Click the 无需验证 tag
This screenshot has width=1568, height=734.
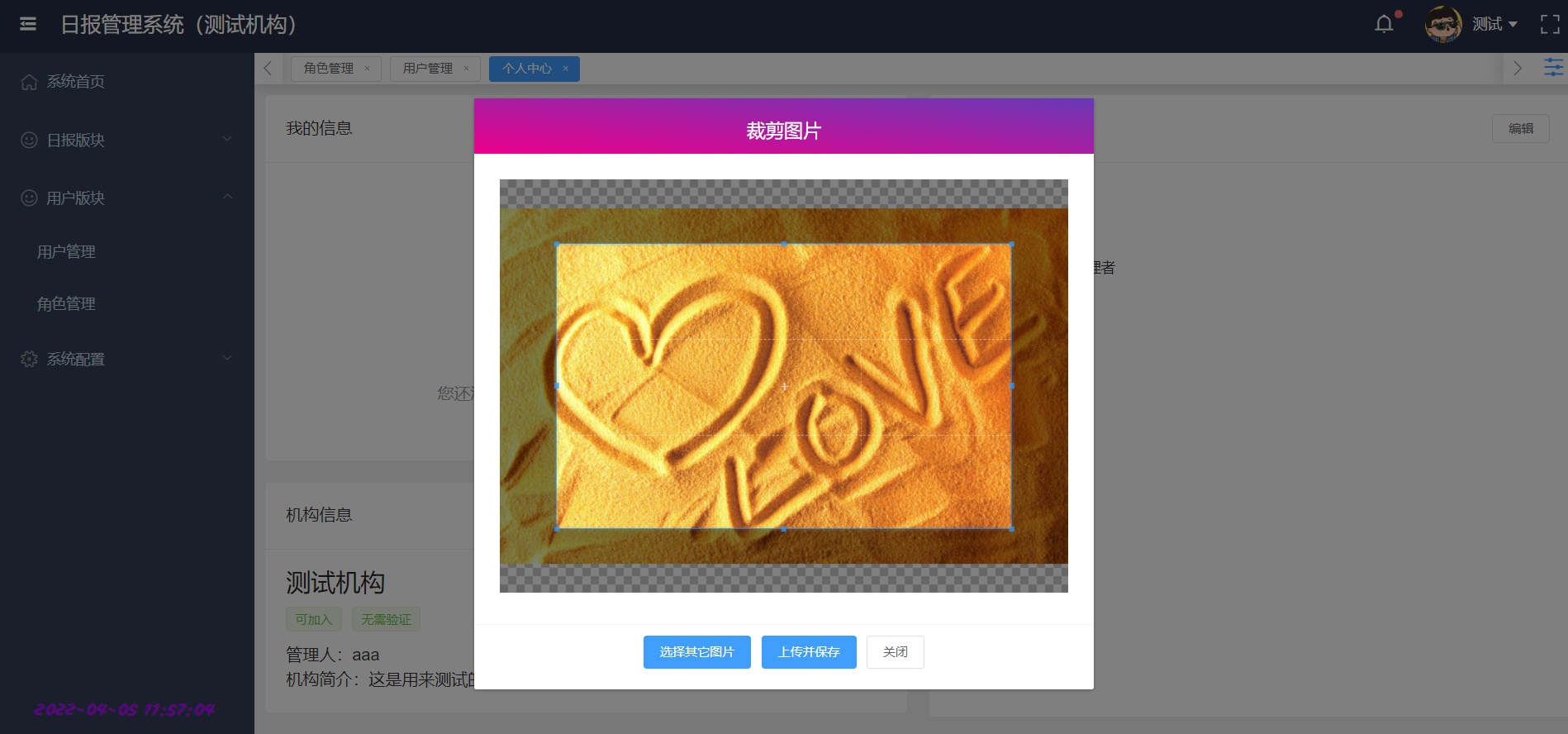(x=386, y=619)
